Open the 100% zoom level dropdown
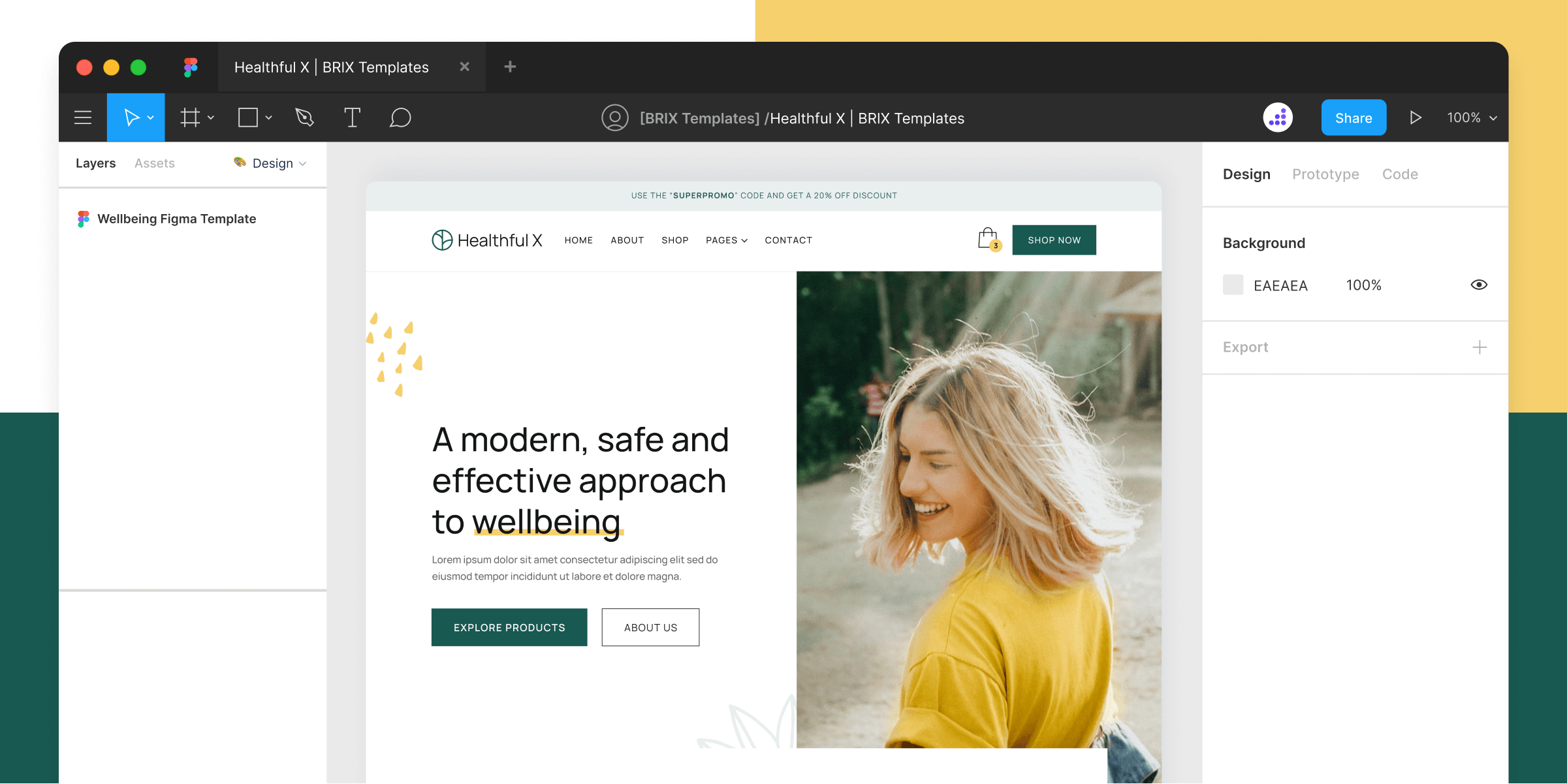This screenshot has width=1567, height=784. pyautogui.click(x=1472, y=118)
